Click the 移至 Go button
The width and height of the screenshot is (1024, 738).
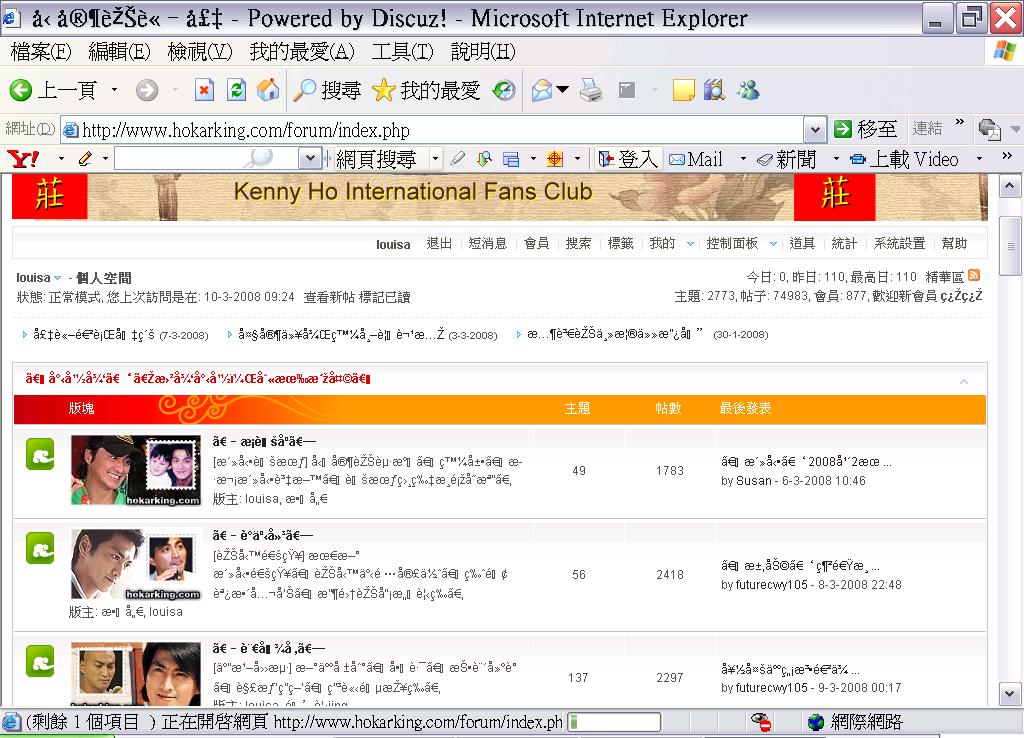tap(865, 129)
